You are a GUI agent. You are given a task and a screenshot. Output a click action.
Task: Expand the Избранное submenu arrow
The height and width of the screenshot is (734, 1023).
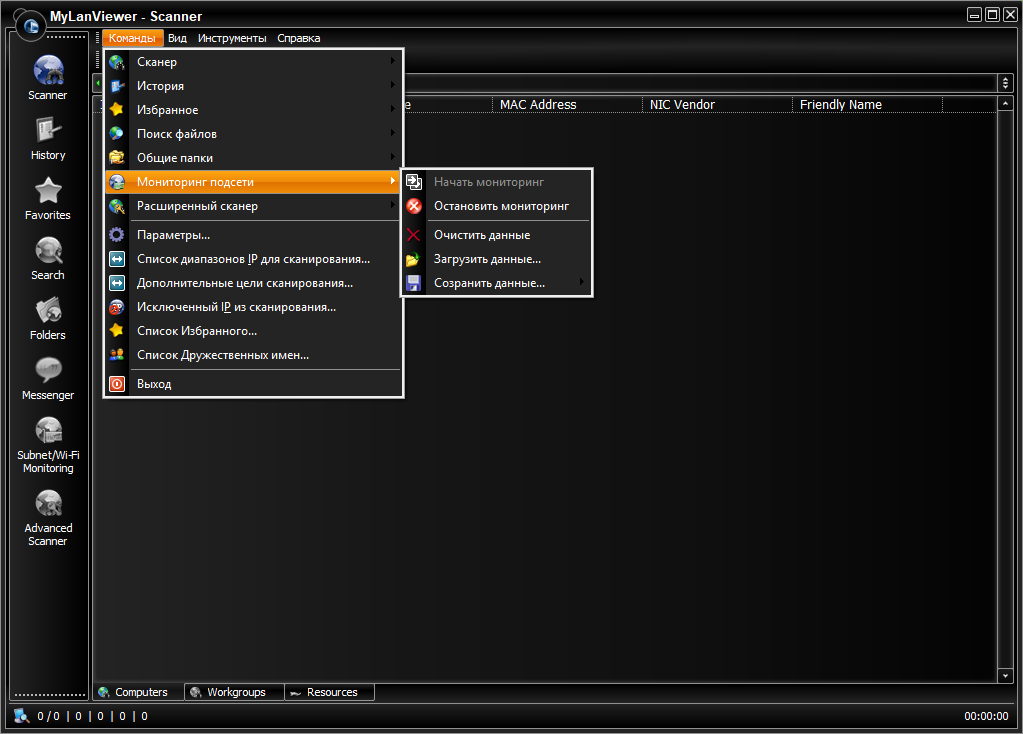(393, 109)
